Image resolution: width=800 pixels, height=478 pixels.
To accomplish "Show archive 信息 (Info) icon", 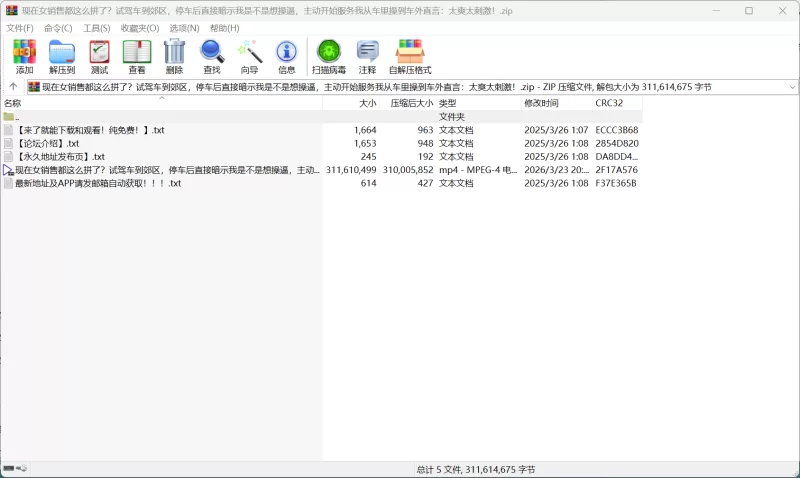I will (287, 56).
